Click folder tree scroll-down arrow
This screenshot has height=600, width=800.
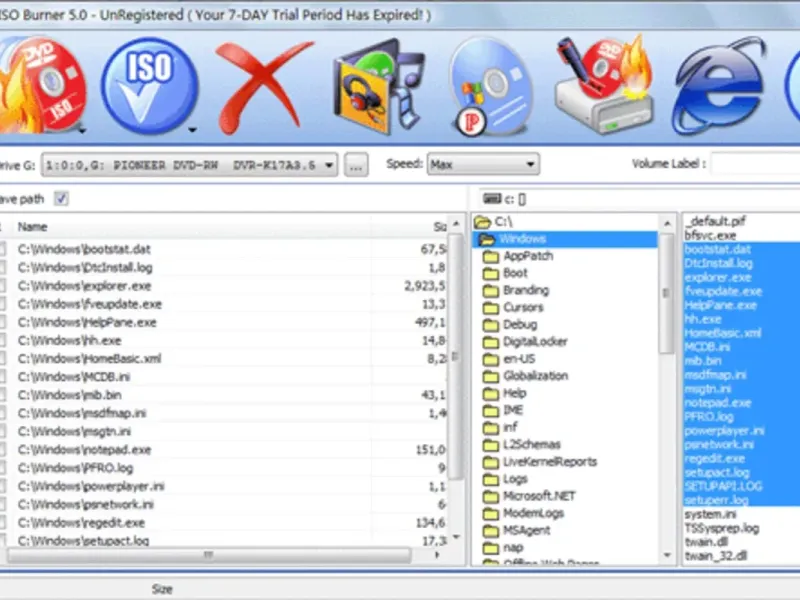point(667,555)
